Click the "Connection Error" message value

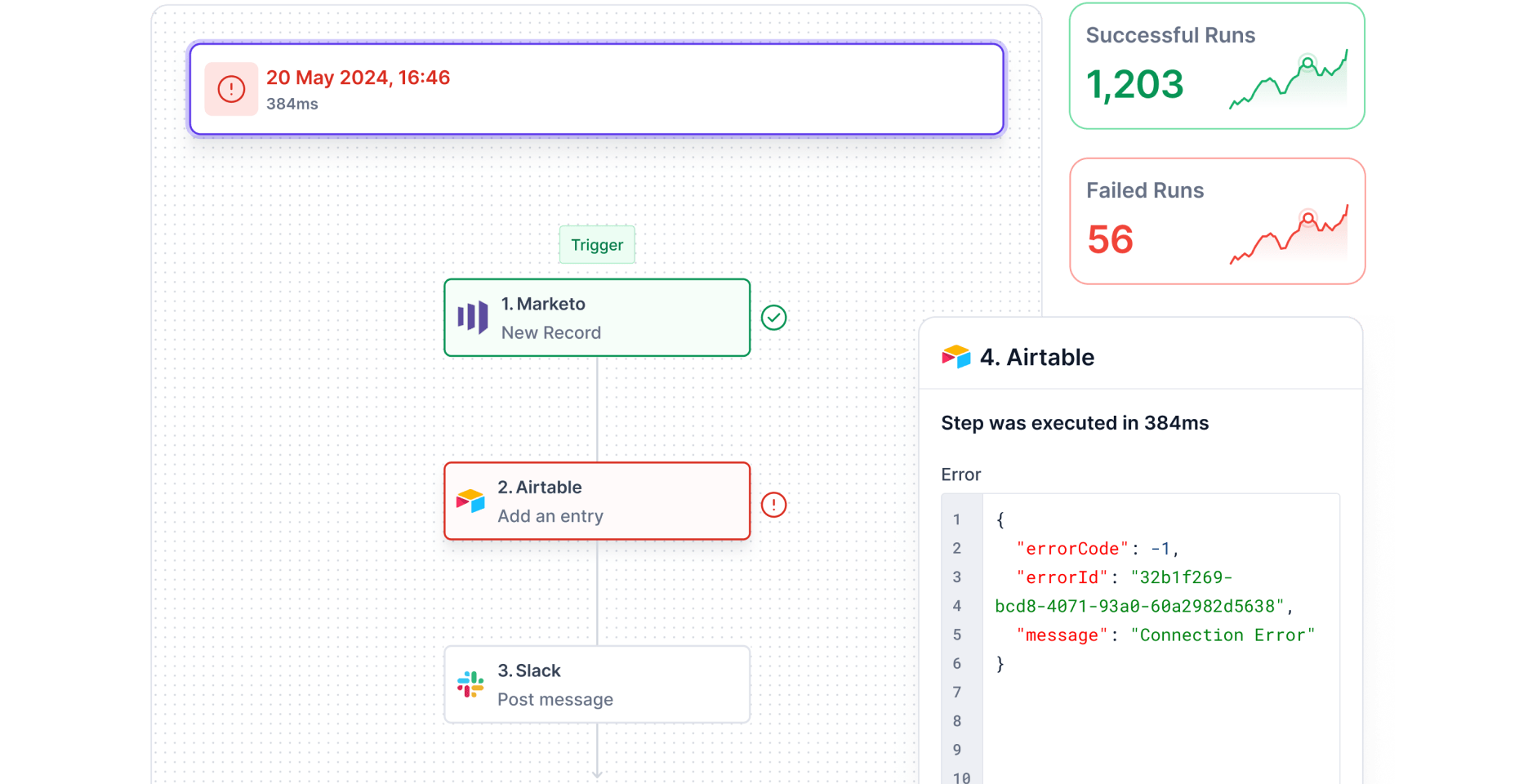(x=1223, y=635)
